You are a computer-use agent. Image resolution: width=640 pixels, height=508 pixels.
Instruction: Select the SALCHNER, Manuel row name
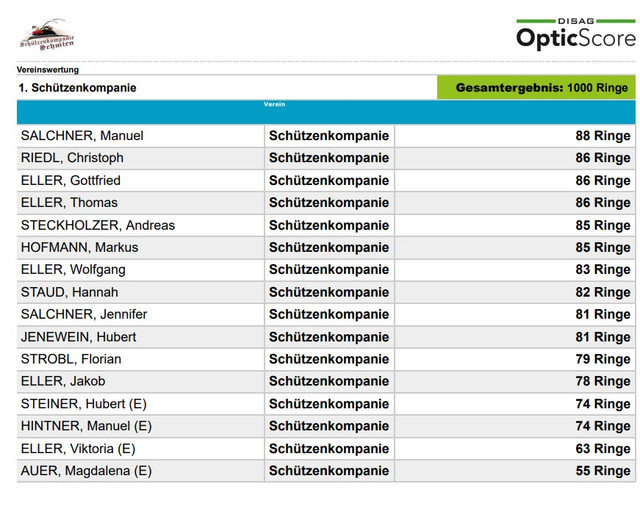[82, 135]
